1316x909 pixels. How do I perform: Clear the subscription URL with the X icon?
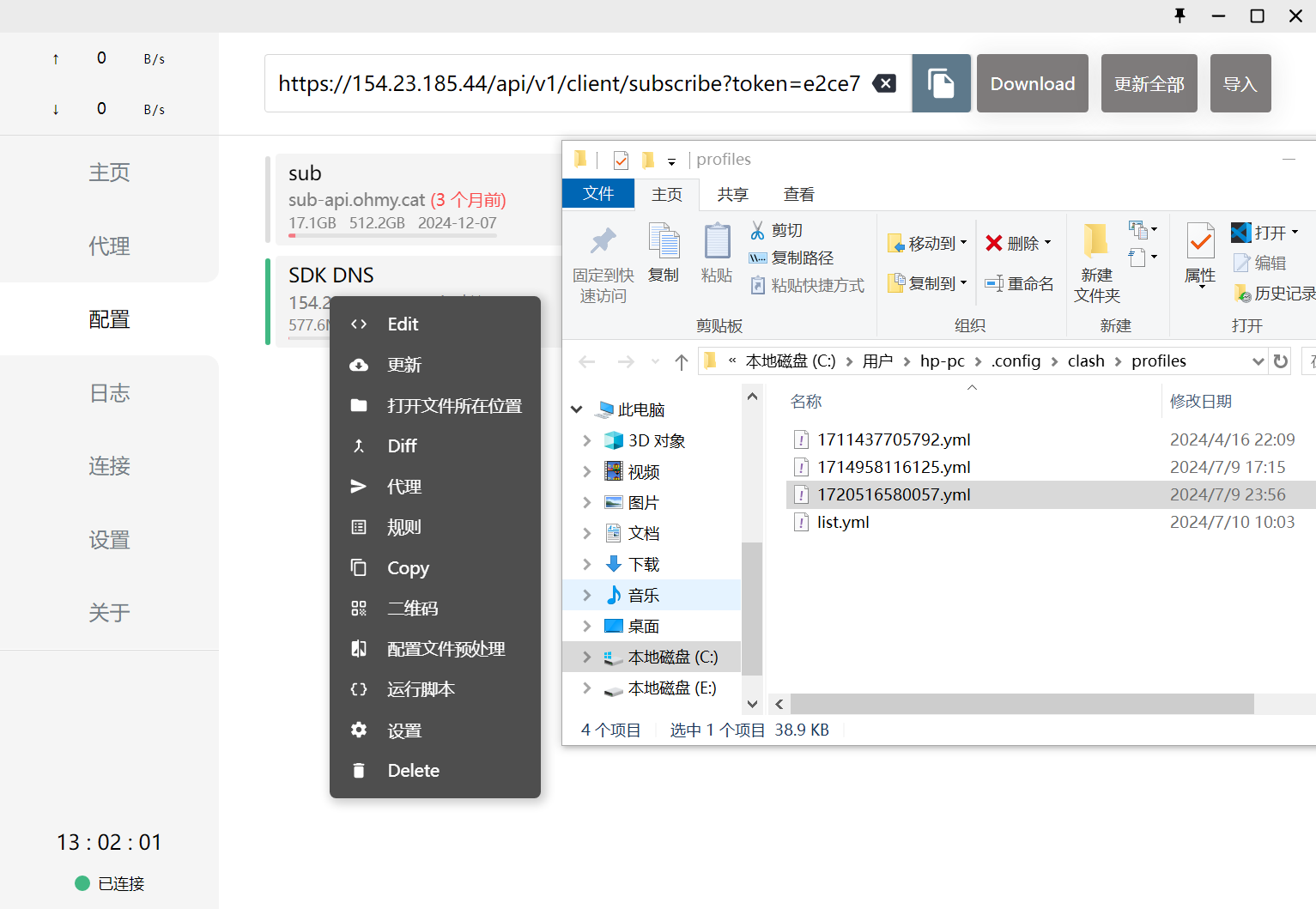884,83
